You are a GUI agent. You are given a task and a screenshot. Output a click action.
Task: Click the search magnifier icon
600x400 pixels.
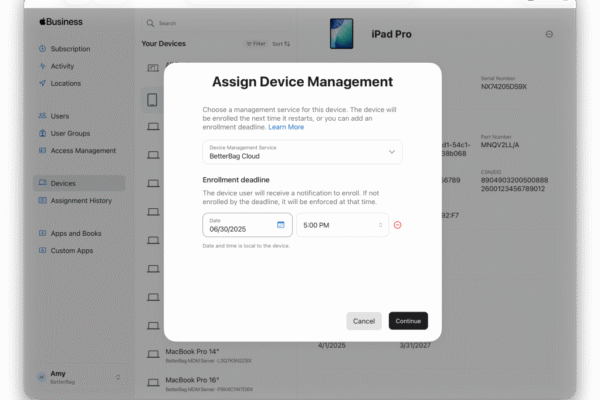150,23
